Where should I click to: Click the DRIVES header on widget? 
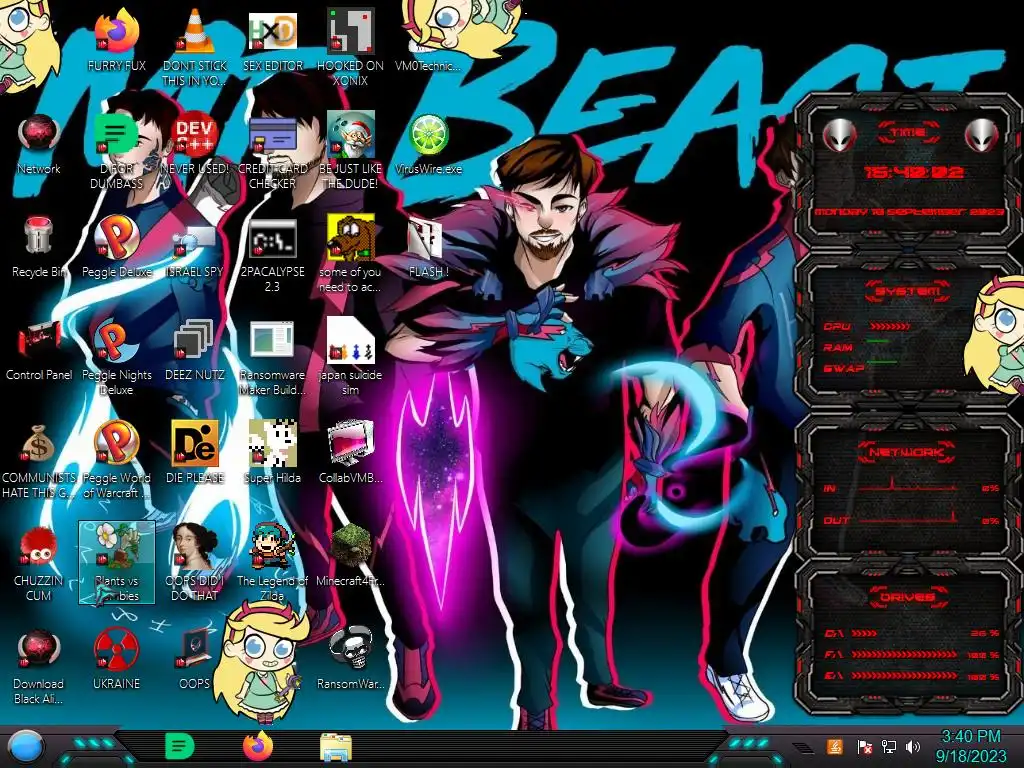[x=906, y=596]
